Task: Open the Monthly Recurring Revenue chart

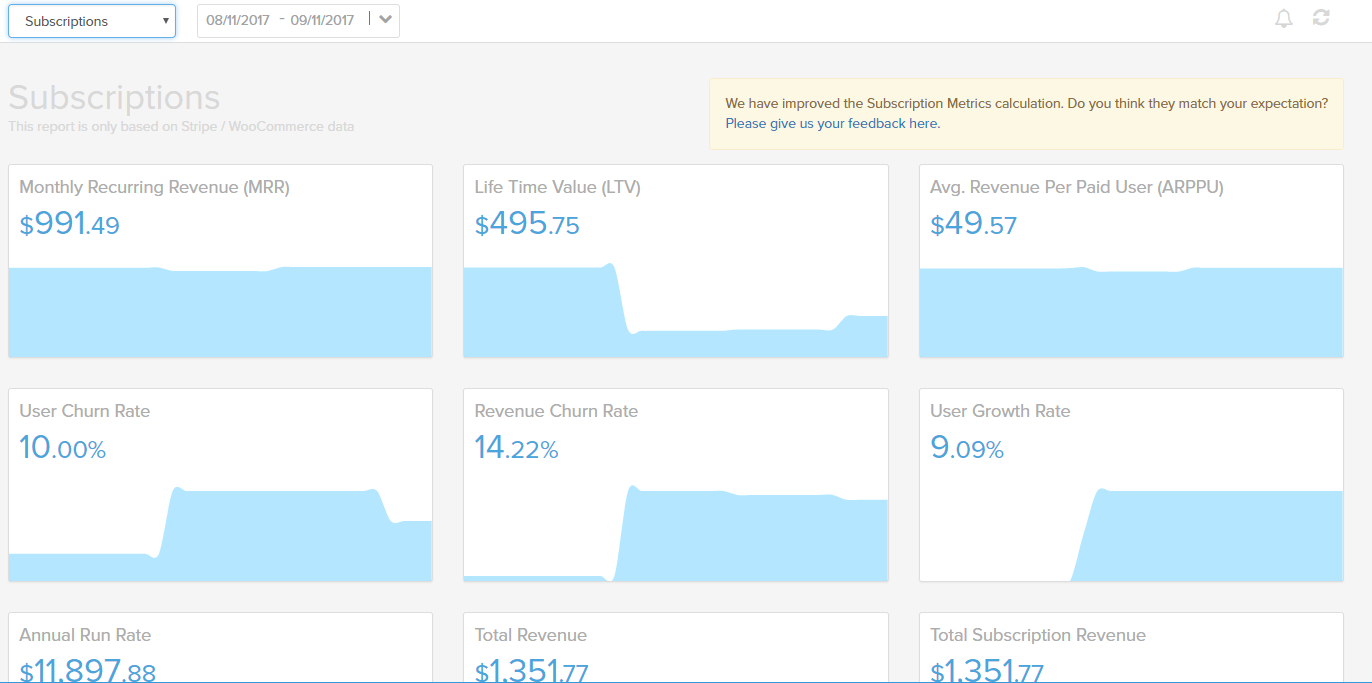Action: pos(220,311)
